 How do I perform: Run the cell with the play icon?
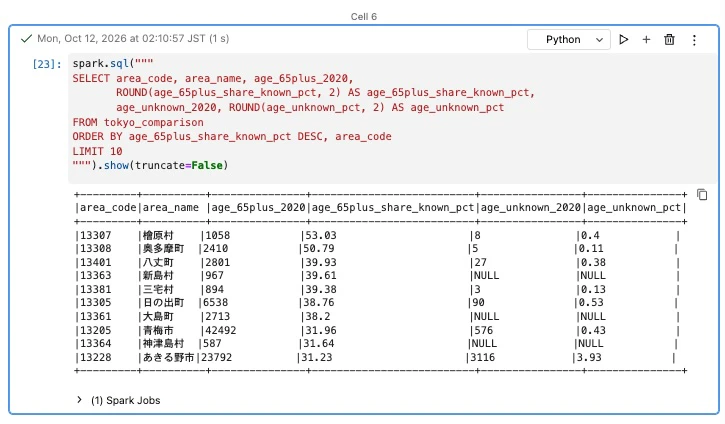[623, 39]
